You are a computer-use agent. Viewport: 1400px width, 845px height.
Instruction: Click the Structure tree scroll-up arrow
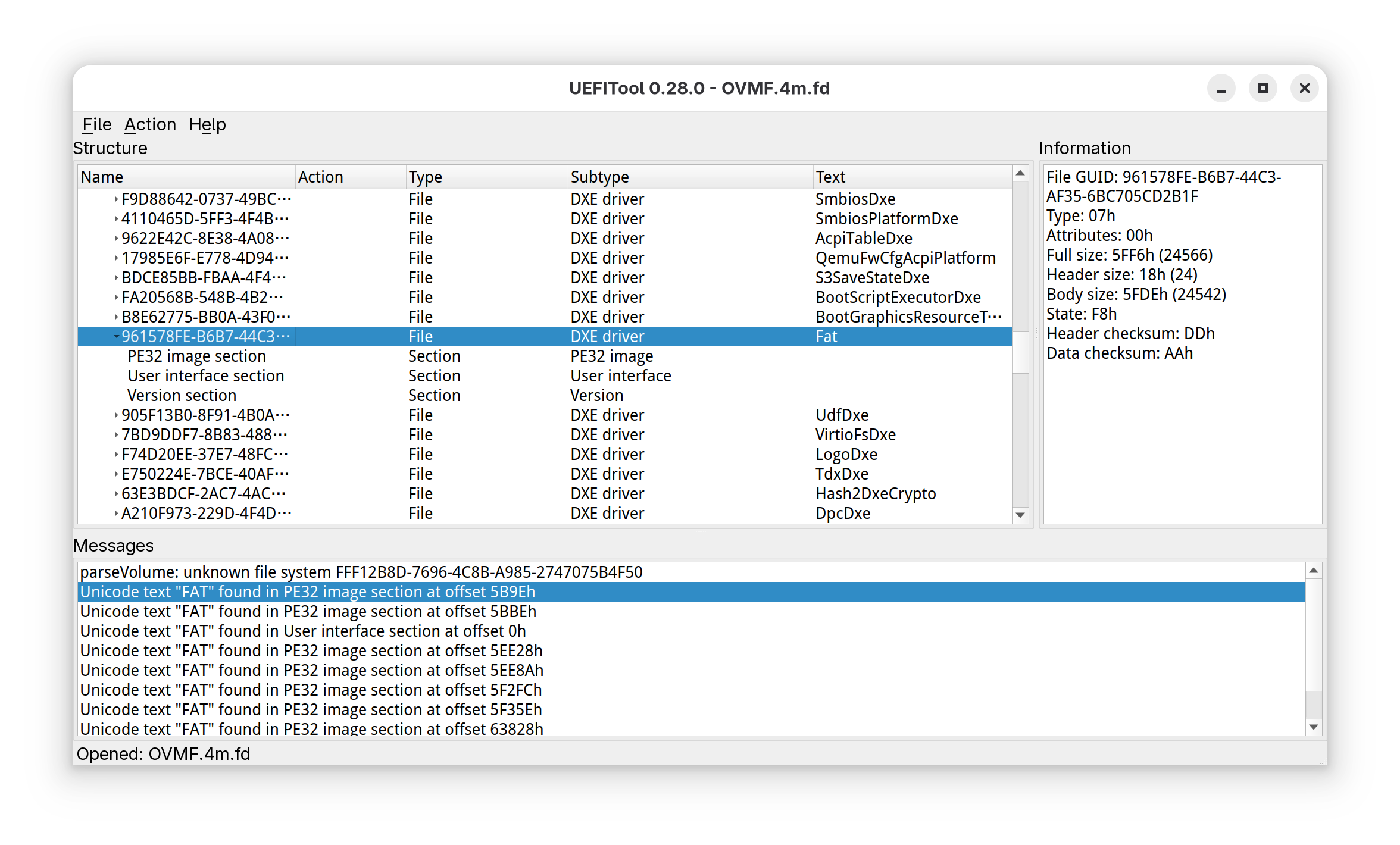tap(1020, 174)
